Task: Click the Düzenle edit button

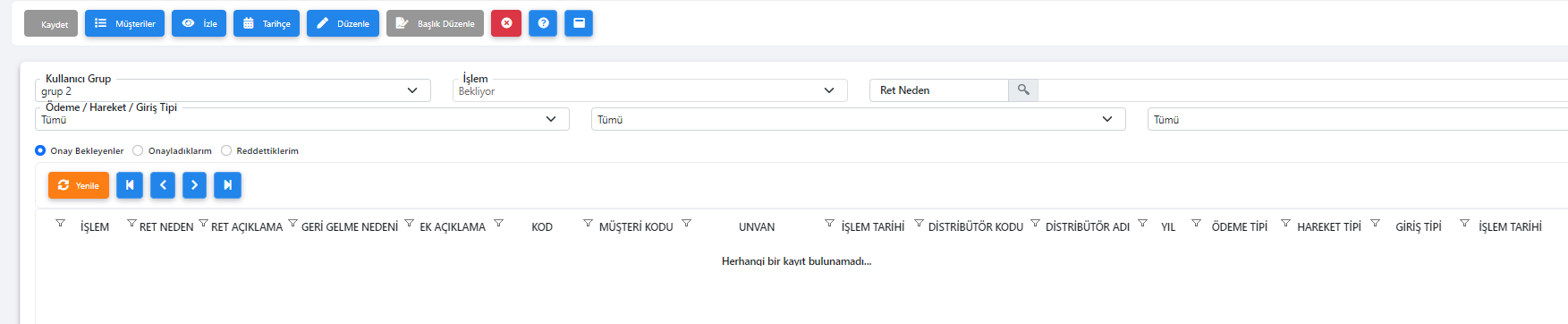Action: point(343,23)
